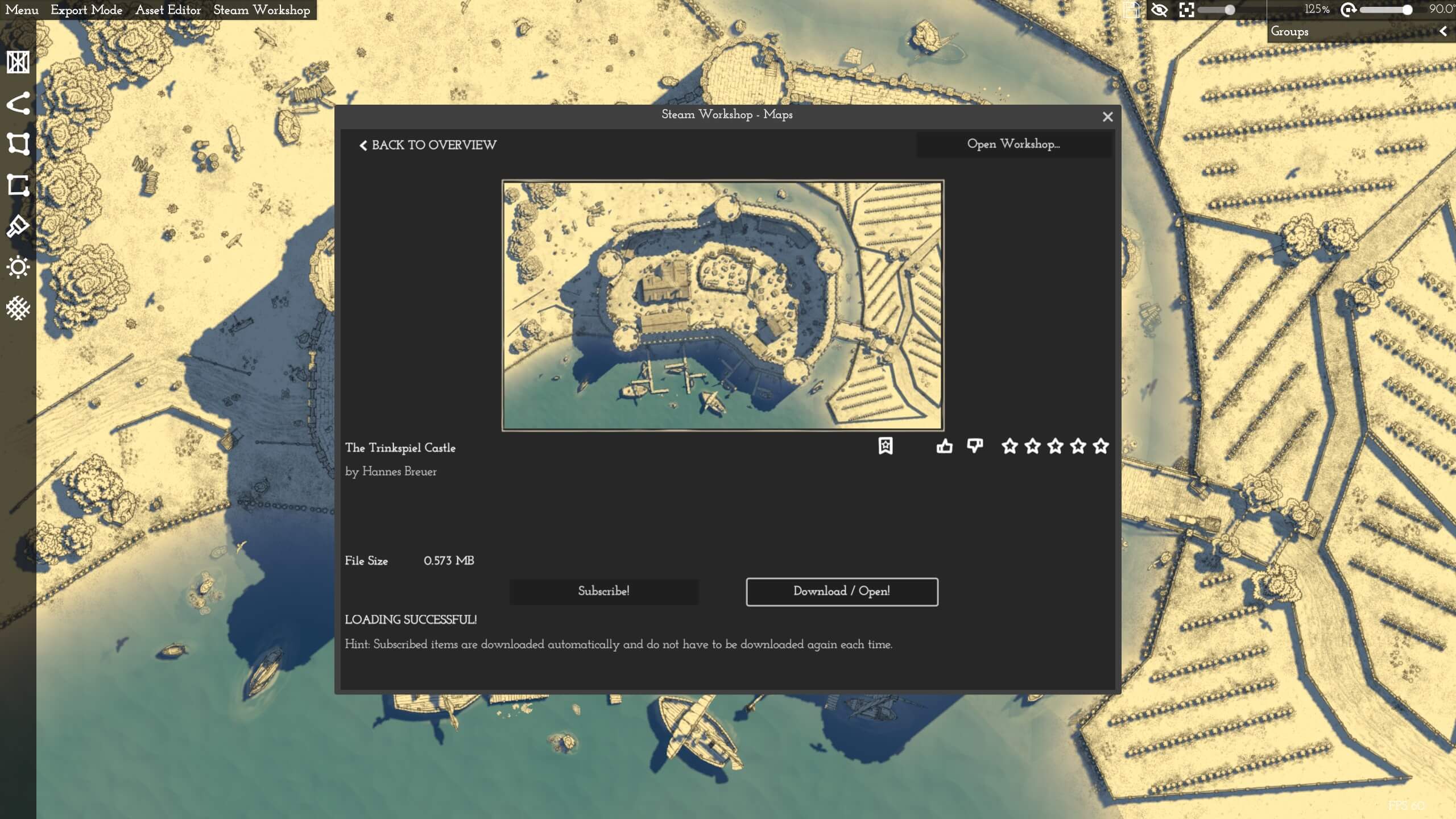Click the 125% zoom value

click(1317, 9)
